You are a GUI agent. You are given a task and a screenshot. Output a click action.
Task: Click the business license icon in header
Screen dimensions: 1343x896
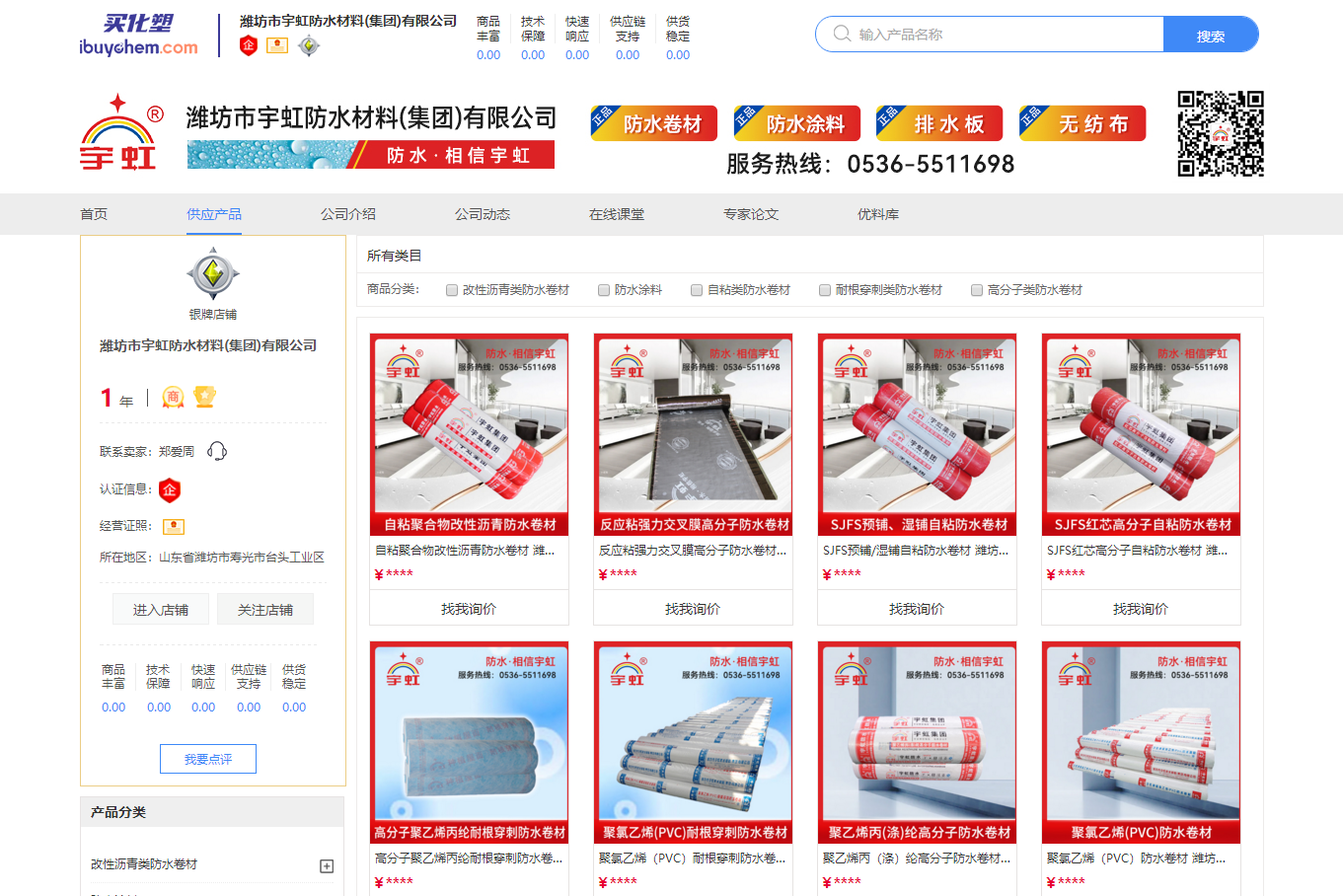[x=277, y=45]
